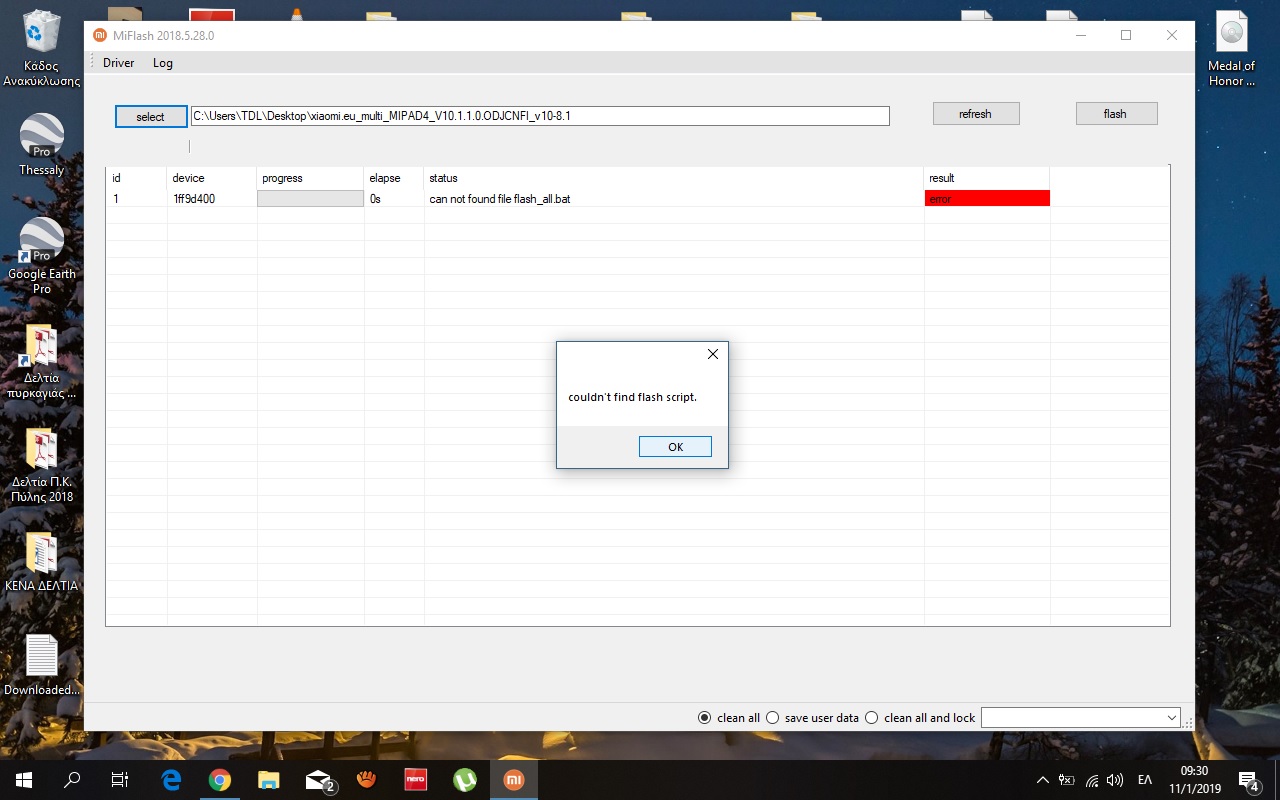Choose clean all and lock option
This screenshot has width=1280, height=800.
click(x=872, y=718)
